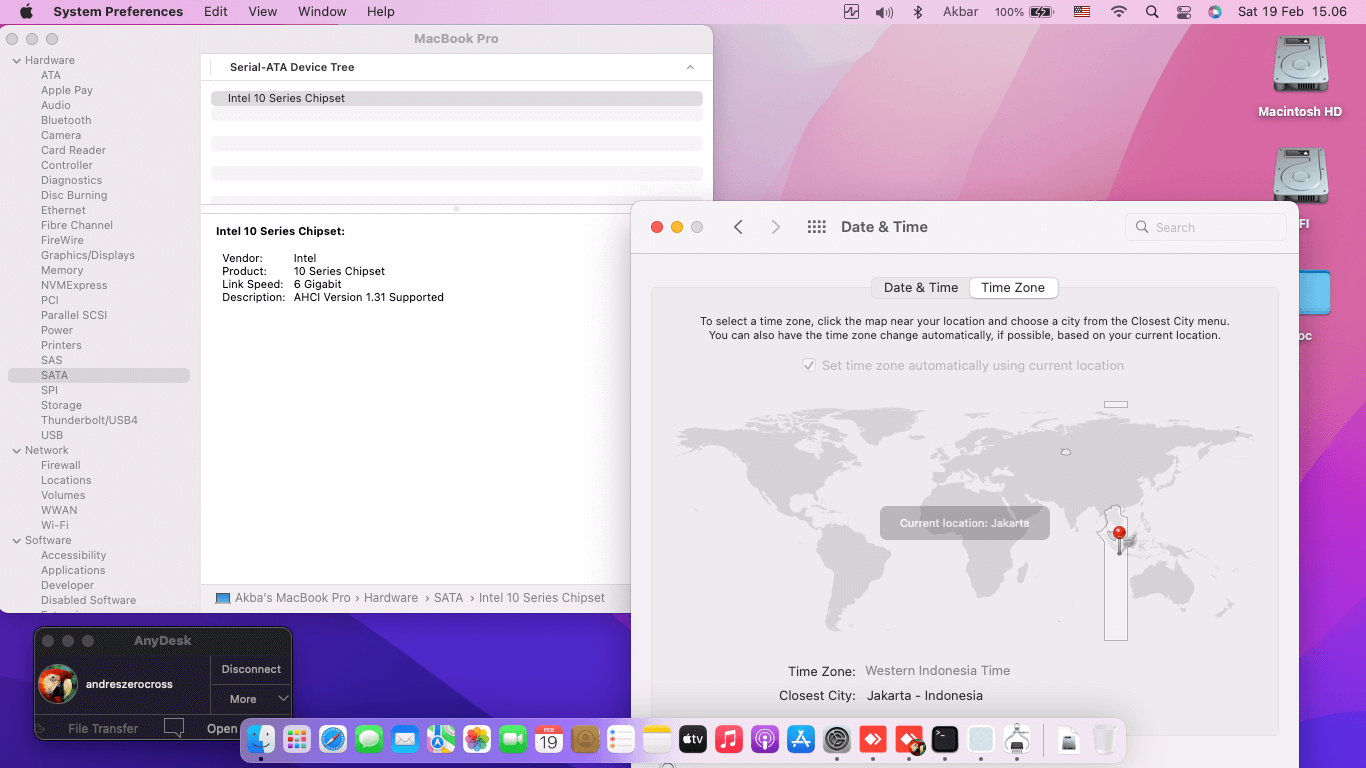Image resolution: width=1366 pixels, height=768 pixels.
Task: Open Calendar from the Dock
Action: (549, 739)
